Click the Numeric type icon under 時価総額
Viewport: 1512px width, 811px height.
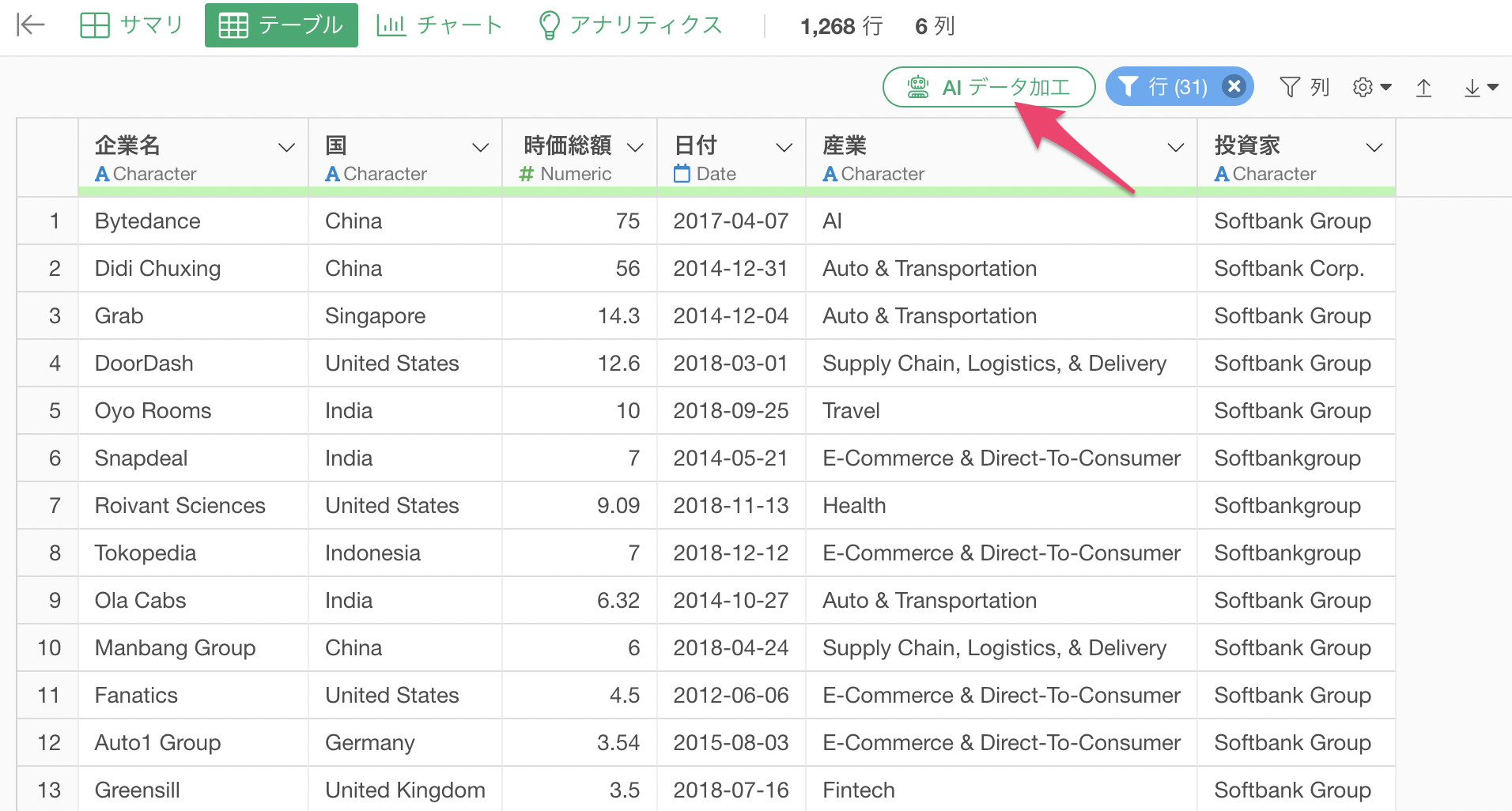coord(527,174)
